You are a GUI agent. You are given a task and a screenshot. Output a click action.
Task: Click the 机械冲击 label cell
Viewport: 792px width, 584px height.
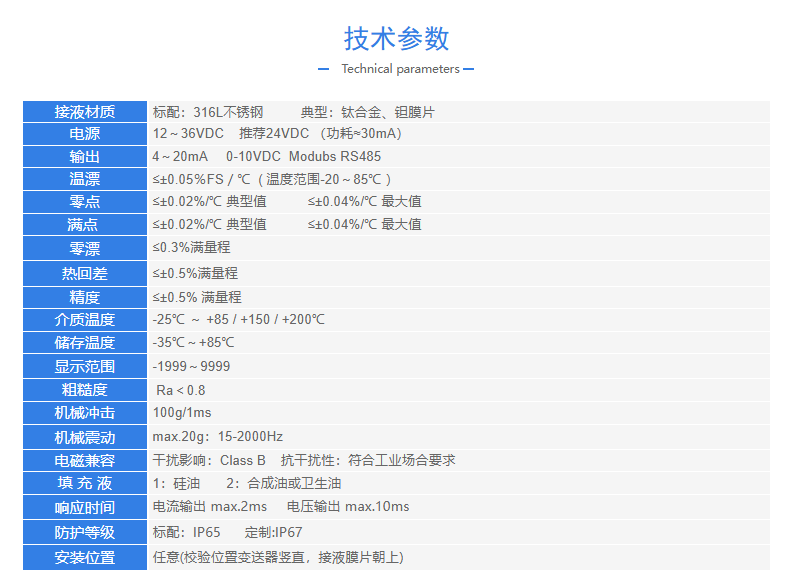(x=85, y=413)
